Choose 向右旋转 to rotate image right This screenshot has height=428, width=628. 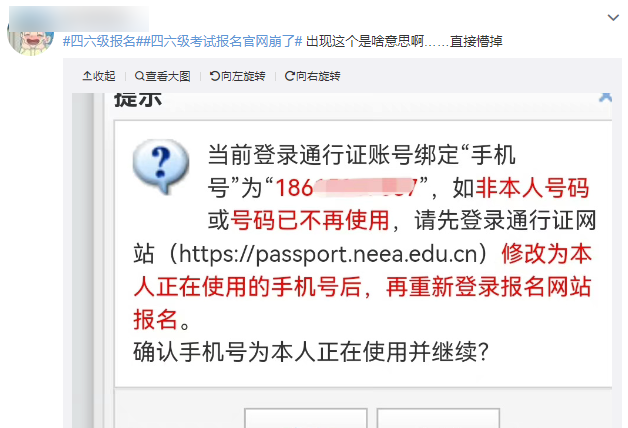318,76
